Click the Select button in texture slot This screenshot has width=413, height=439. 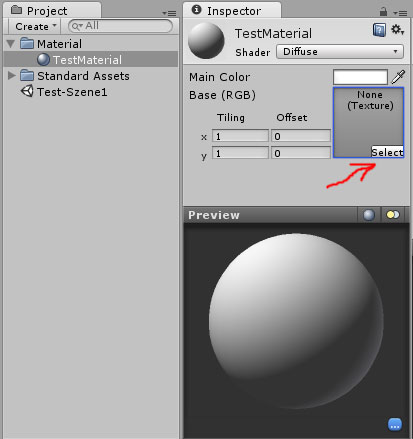387,152
